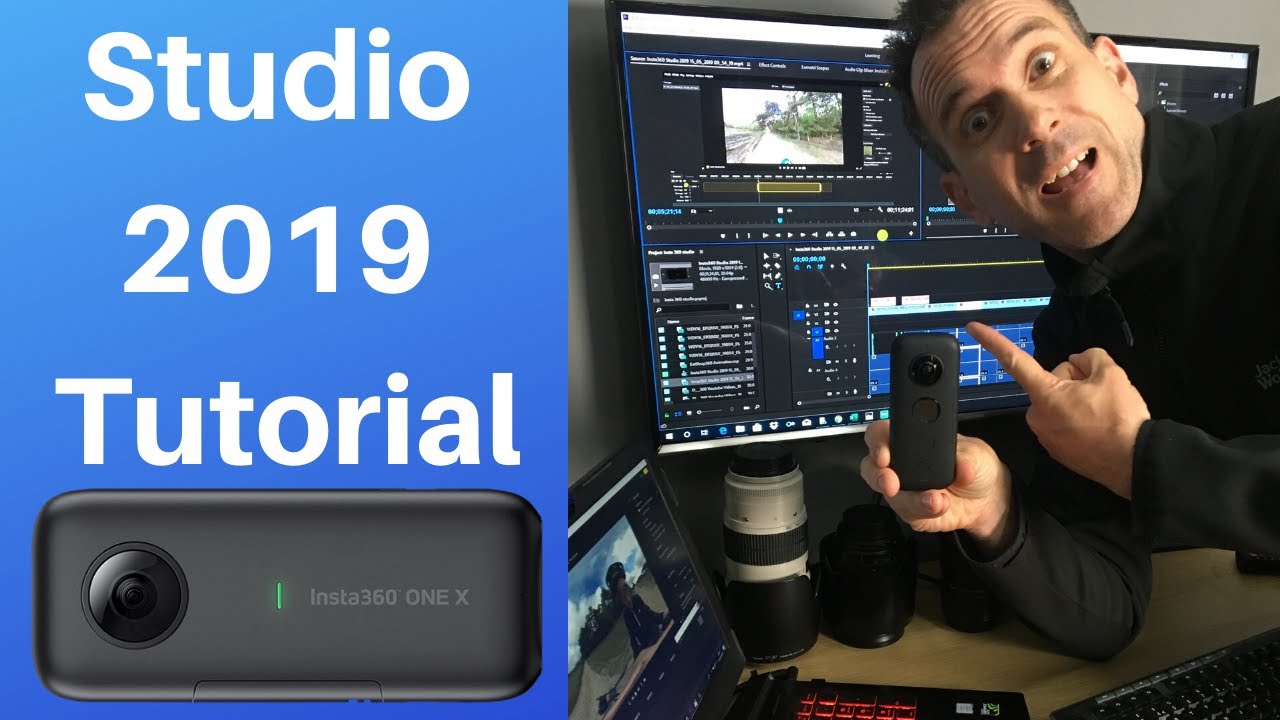Open the Project panel hamburger menu
The height and width of the screenshot is (720, 1280).
[x=701, y=252]
